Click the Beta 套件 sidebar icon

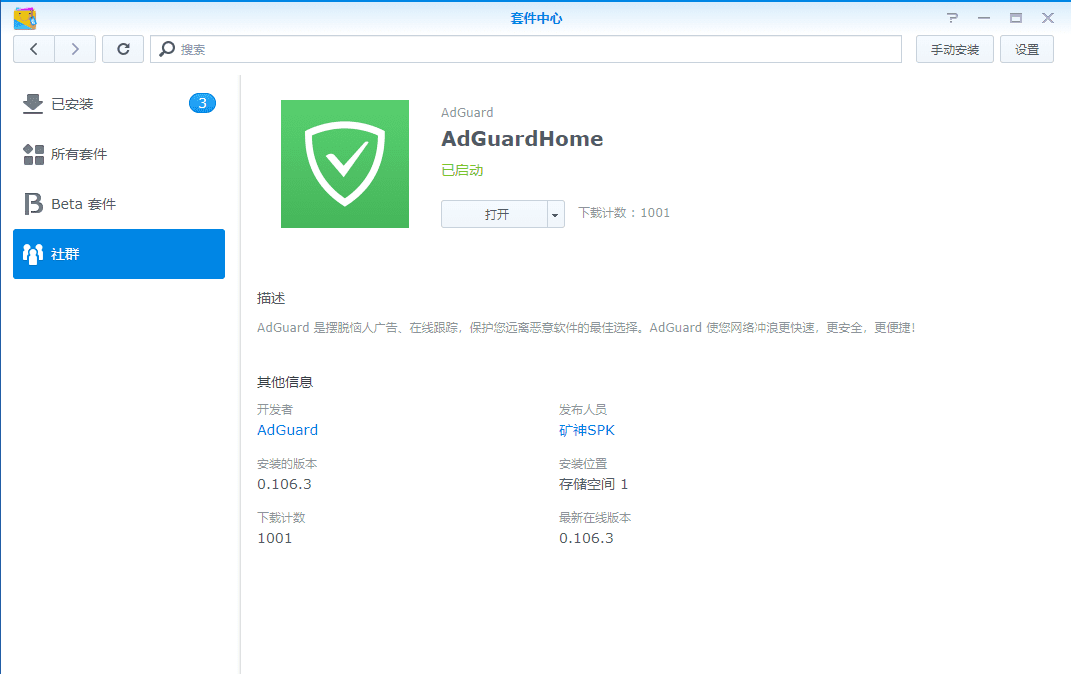(x=33, y=203)
